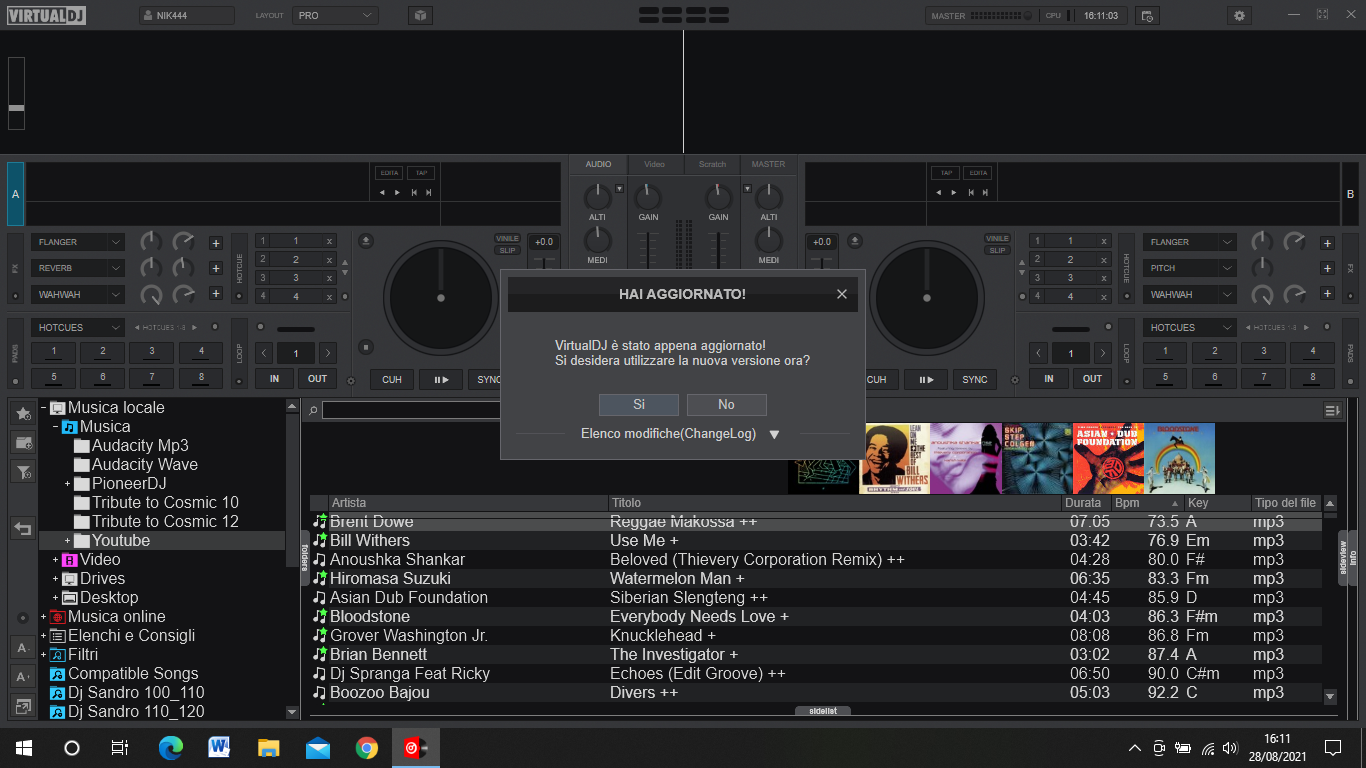Decline update with No button
Image resolution: width=1366 pixels, height=768 pixels.
tap(726, 404)
